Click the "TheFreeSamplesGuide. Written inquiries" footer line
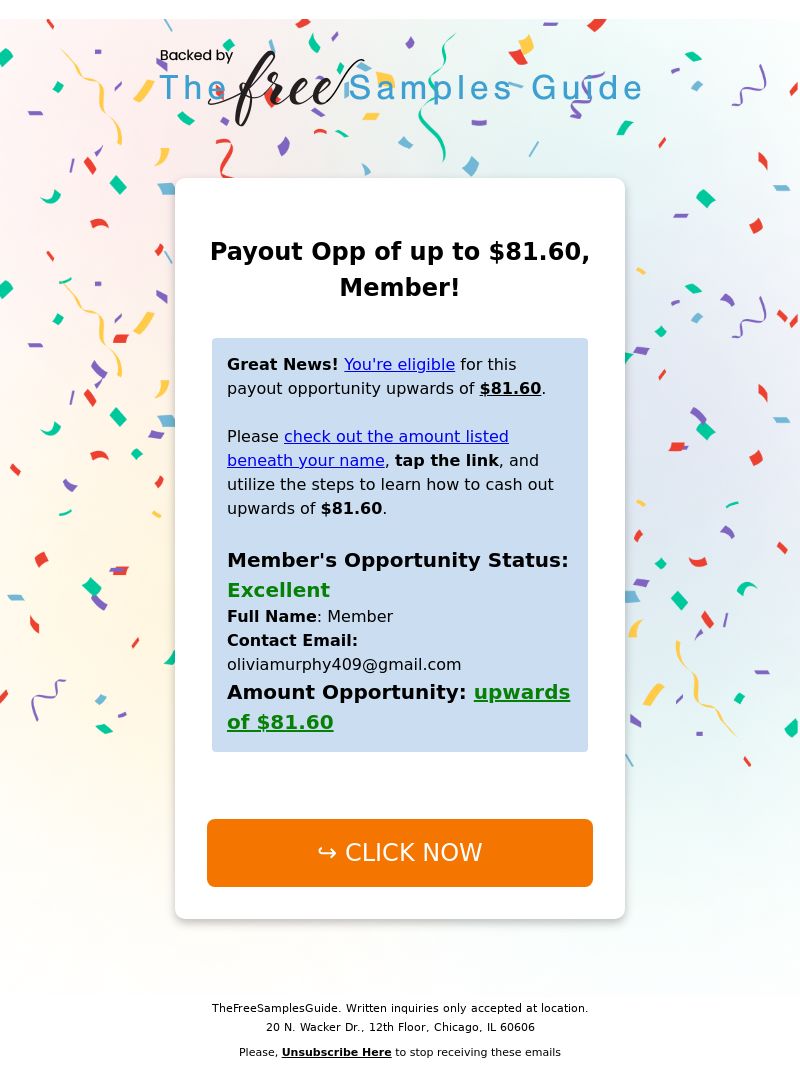 pos(400,1008)
